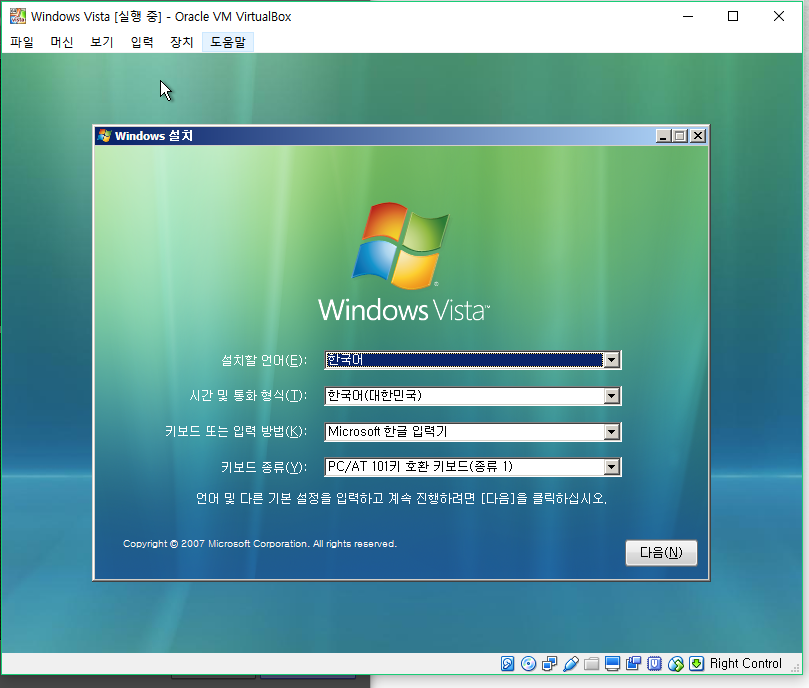This screenshot has width=809, height=688.
Task: Expand the 설치할 언어 dropdown
Action: pyautogui.click(x=611, y=360)
